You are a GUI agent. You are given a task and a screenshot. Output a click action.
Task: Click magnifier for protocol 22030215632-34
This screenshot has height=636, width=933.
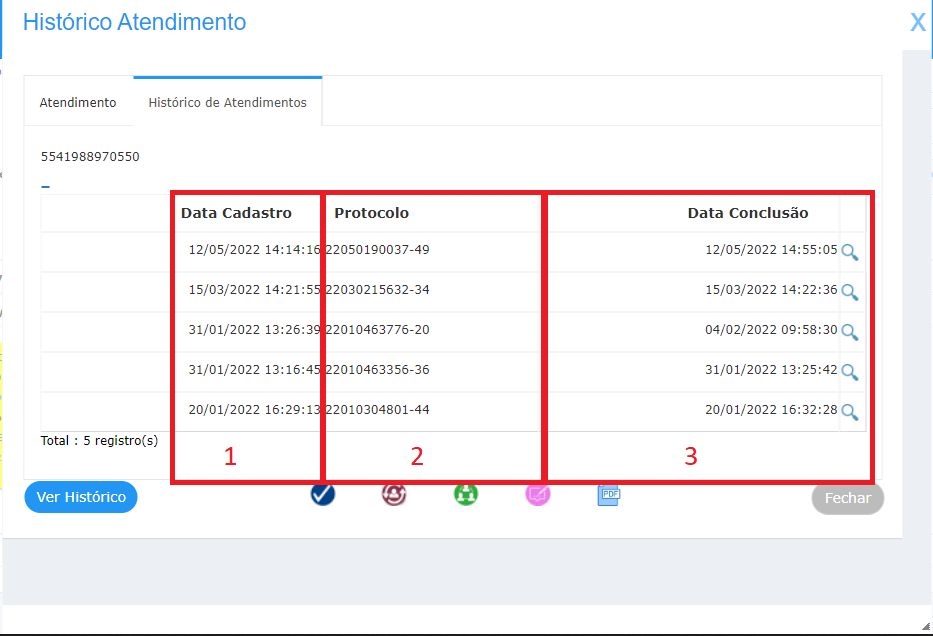(x=850, y=292)
